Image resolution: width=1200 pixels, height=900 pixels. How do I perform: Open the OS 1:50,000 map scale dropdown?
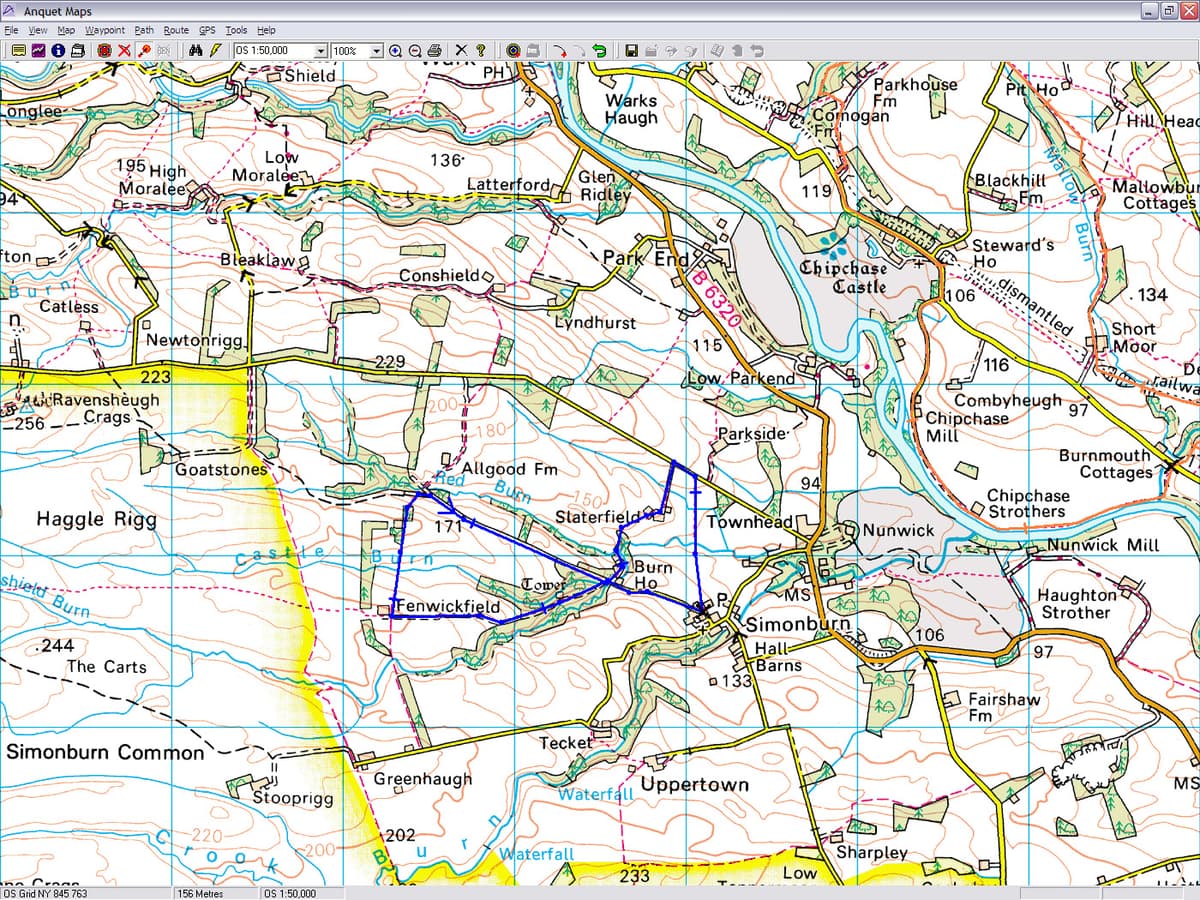pyautogui.click(x=318, y=50)
